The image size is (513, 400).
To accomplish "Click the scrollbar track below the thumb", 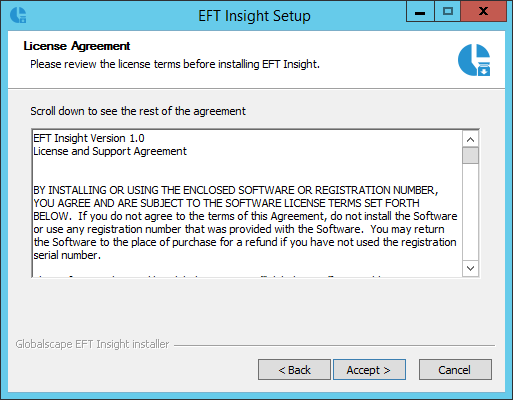I will (470, 212).
